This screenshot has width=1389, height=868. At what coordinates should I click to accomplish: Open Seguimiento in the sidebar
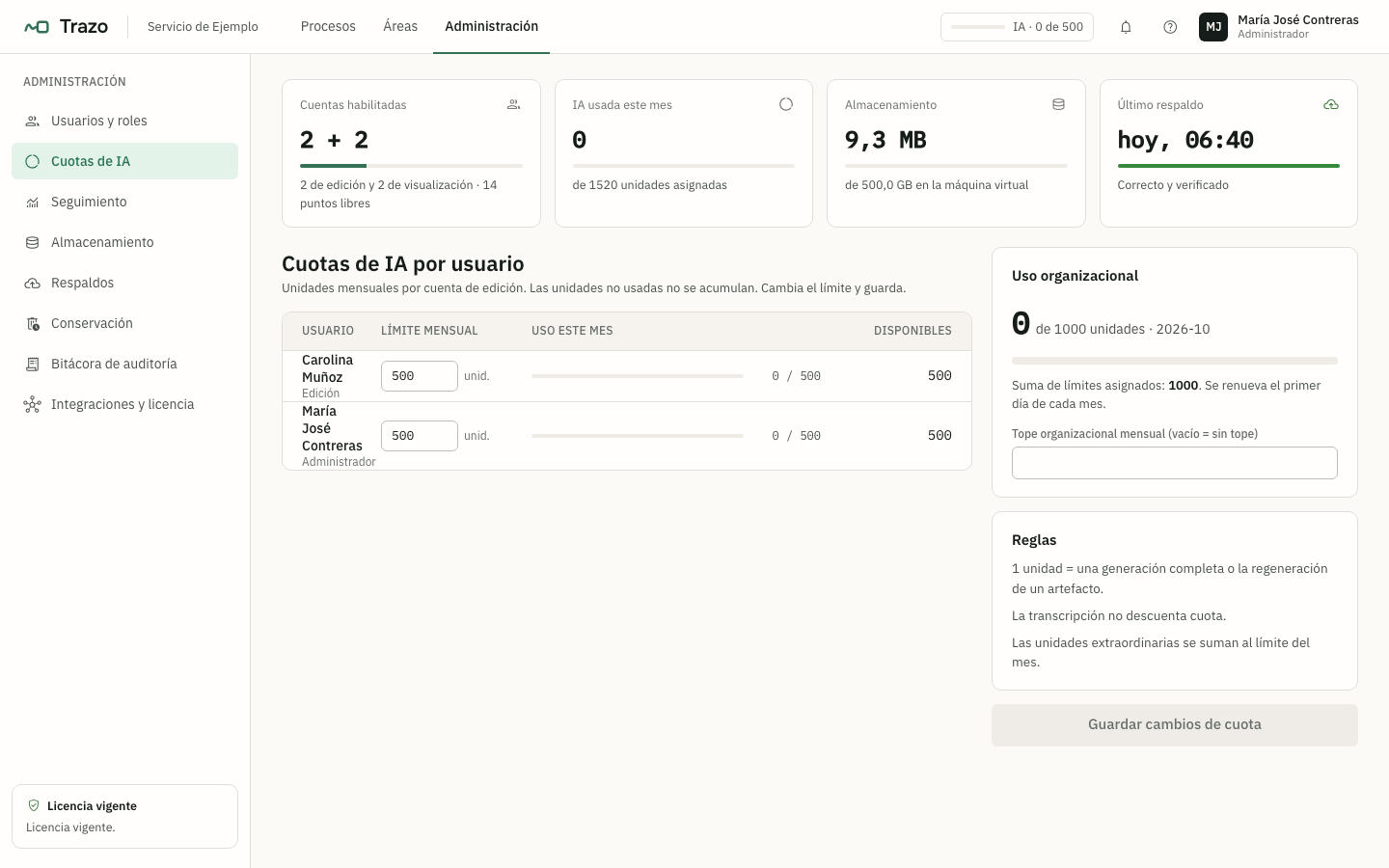coord(124,202)
